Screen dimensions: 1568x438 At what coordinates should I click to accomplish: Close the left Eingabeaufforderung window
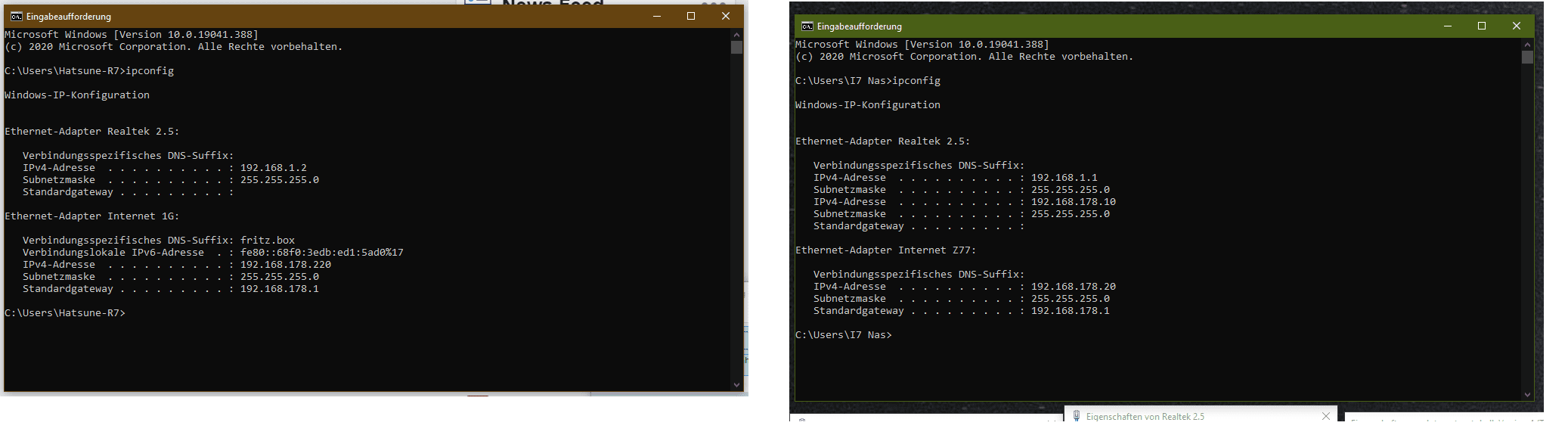[726, 16]
